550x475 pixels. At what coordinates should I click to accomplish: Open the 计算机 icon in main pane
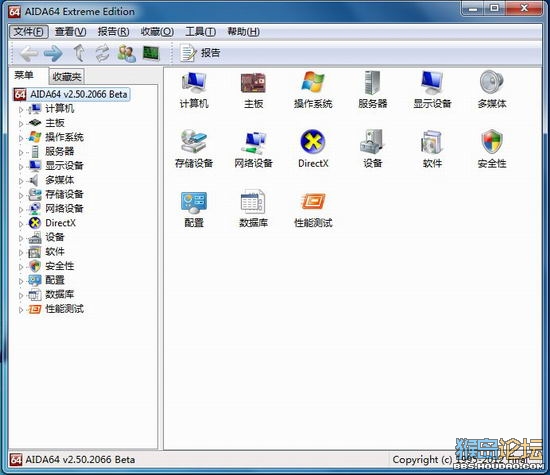194,89
